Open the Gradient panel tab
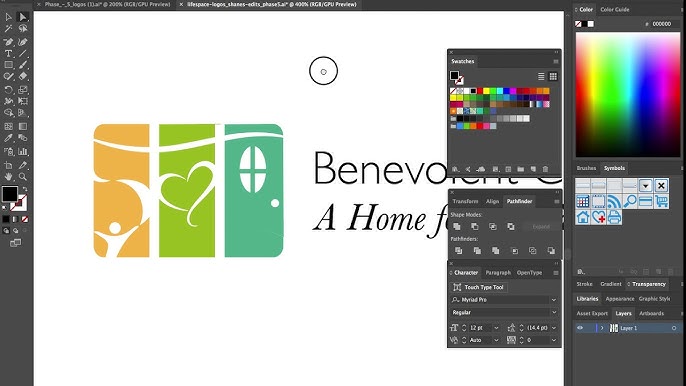The image size is (686, 386). (x=611, y=284)
